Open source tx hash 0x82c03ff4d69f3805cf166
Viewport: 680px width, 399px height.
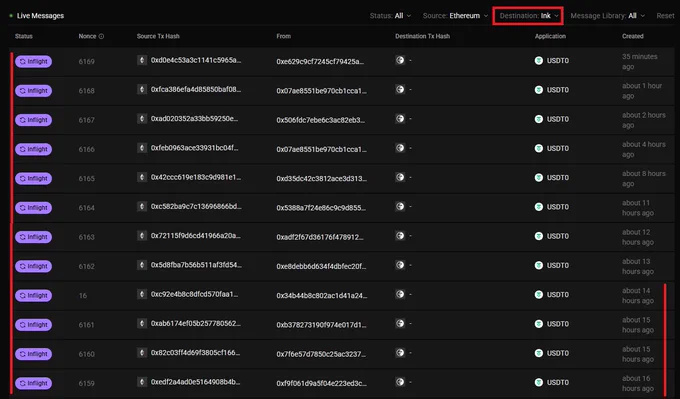click(195, 352)
